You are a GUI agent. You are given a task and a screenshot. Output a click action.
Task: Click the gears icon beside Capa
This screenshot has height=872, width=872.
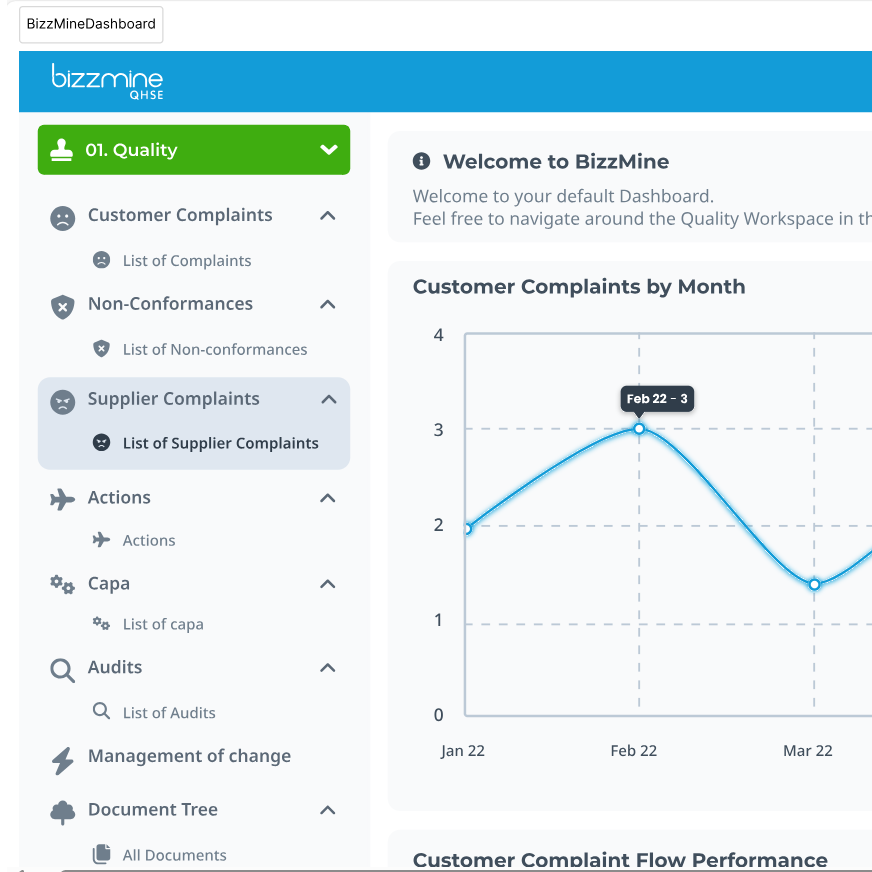(x=62, y=585)
